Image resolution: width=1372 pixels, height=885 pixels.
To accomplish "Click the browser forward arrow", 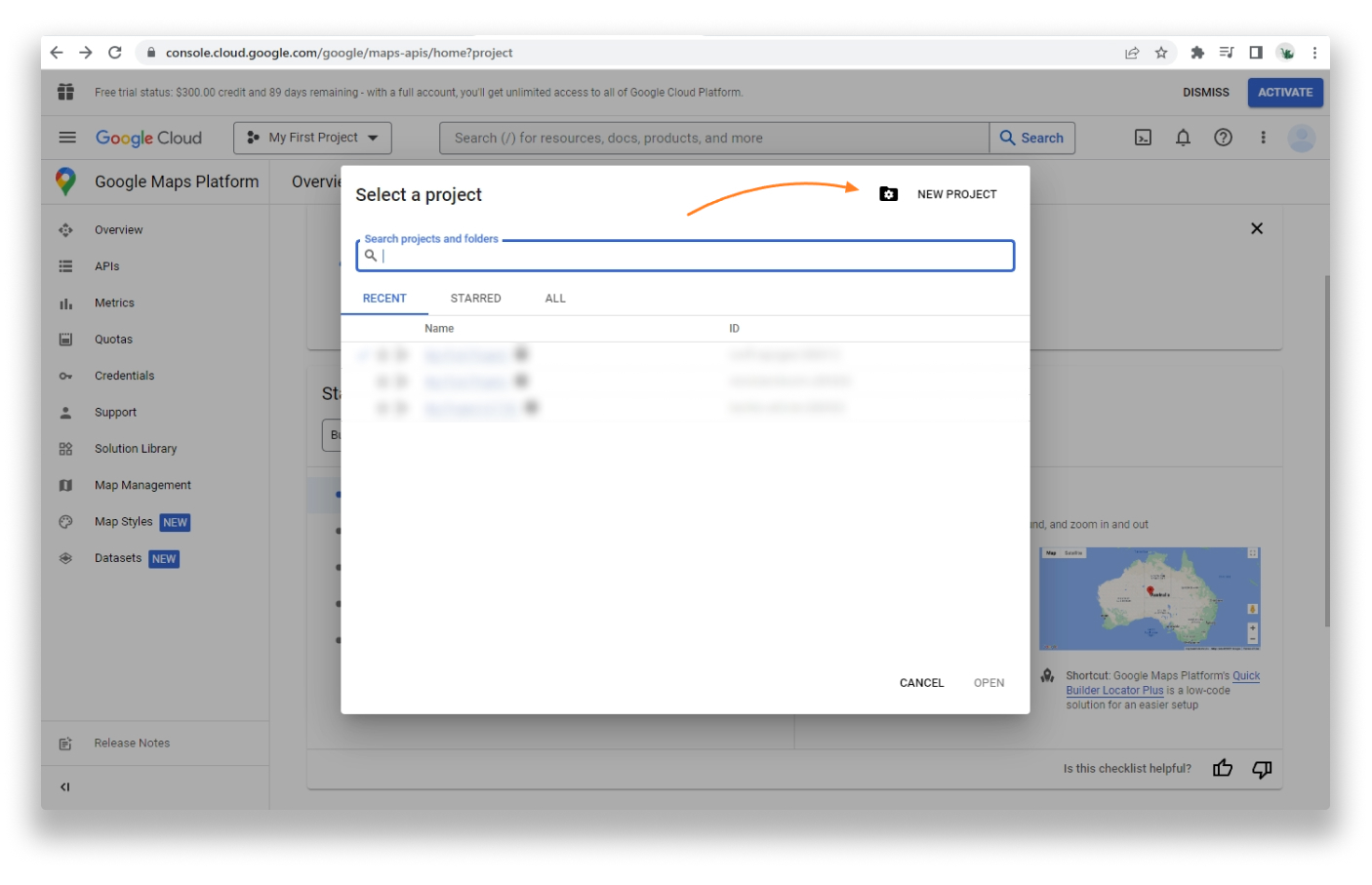I will [x=86, y=53].
